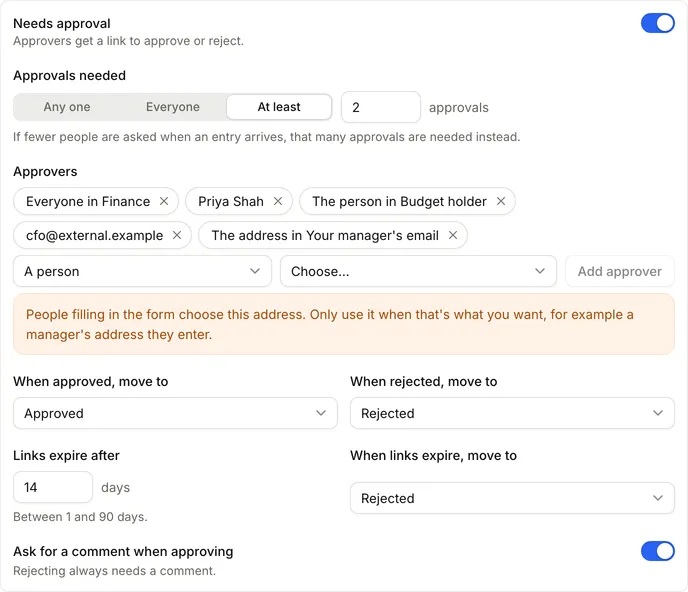688x592 pixels.
Task: Remove the Your manager's email approver chip
Action: [x=453, y=236]
